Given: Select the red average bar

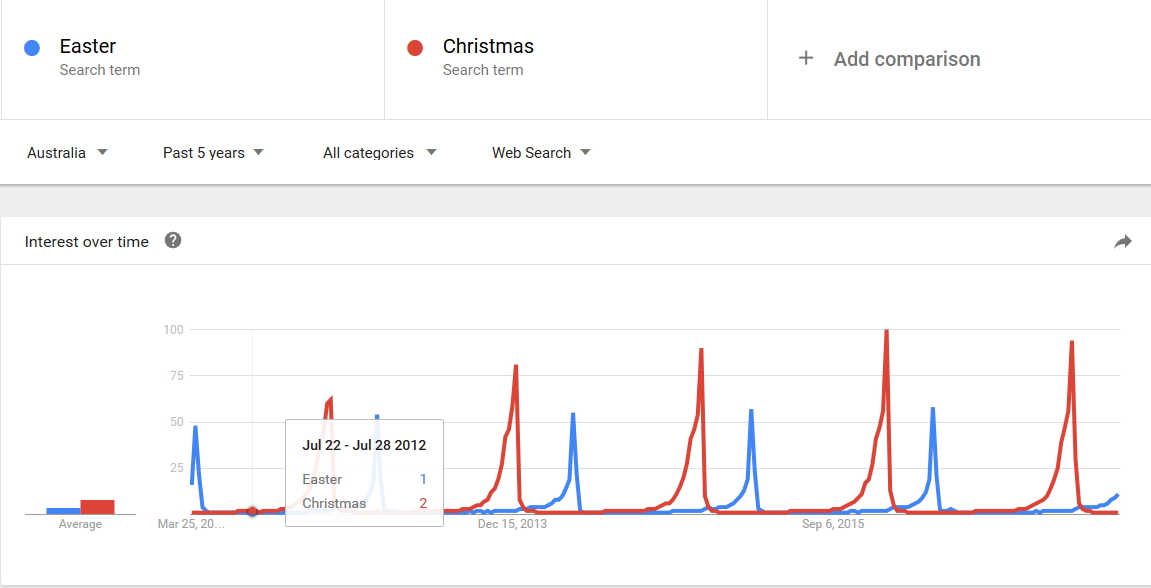Looking at the screenshot, I should 98,507.
